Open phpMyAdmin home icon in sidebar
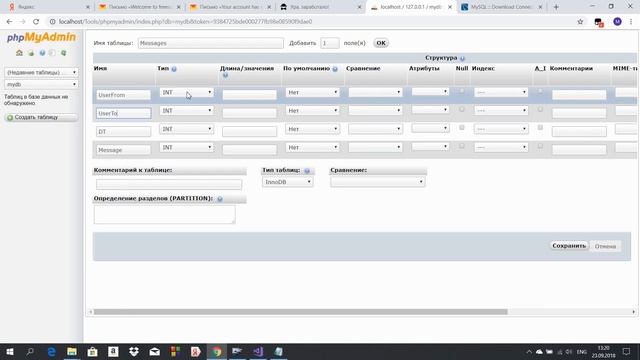The height and width of the screenshot is (360, 640). click(19, 53)
